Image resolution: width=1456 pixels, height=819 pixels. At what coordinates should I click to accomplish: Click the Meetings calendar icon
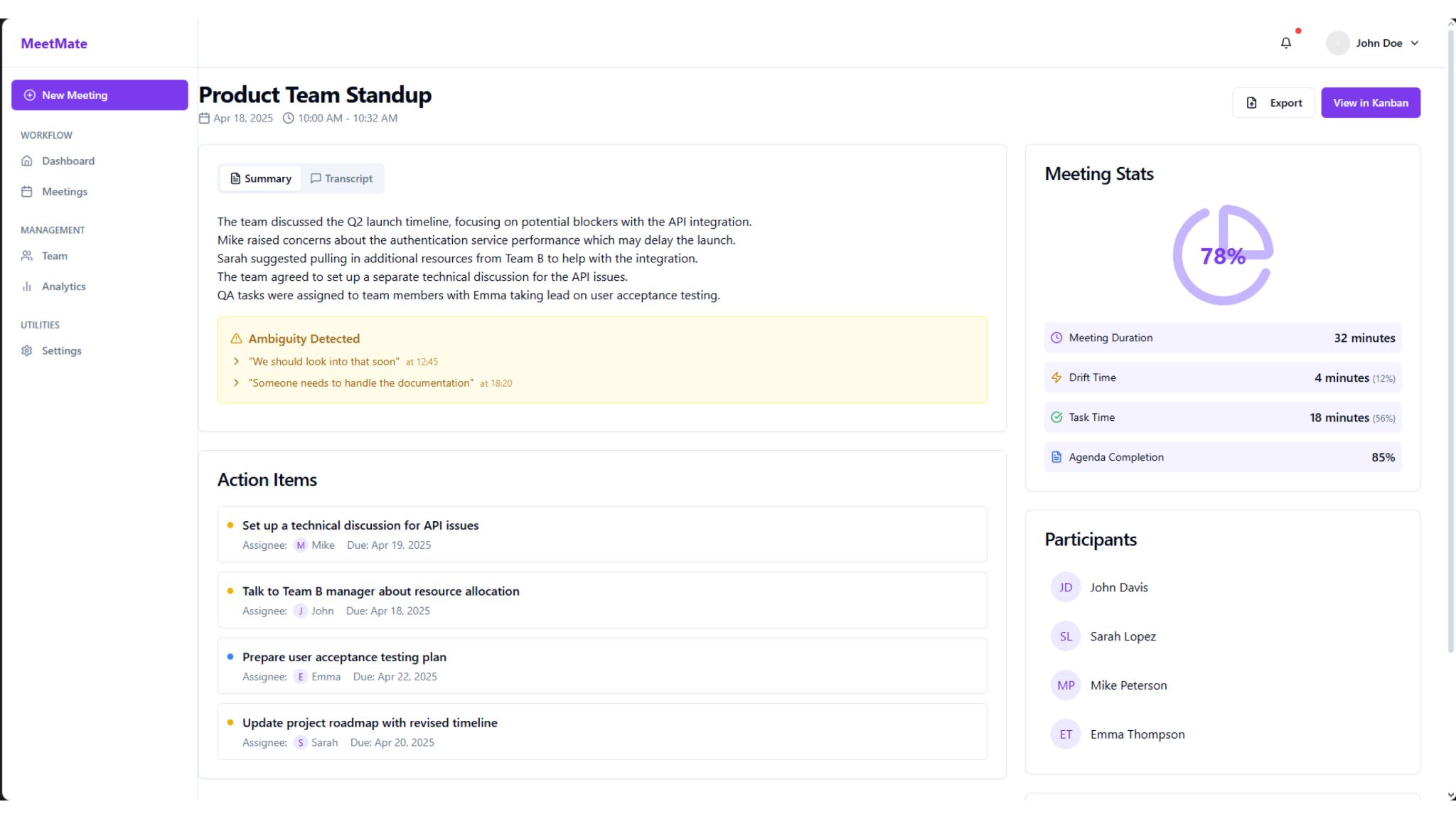27,191
